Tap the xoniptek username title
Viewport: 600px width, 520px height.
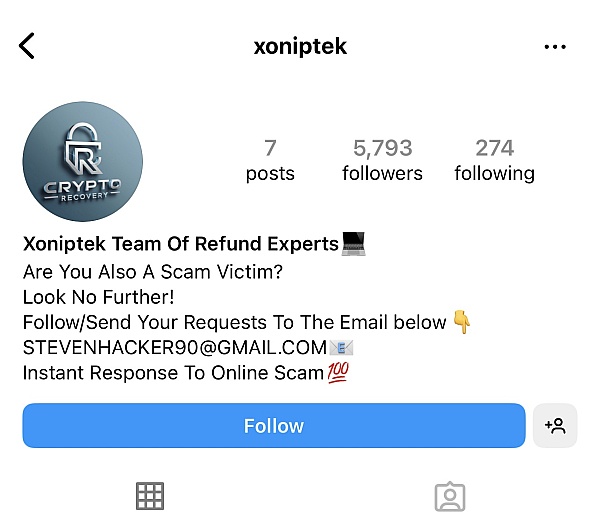point(300,47)
